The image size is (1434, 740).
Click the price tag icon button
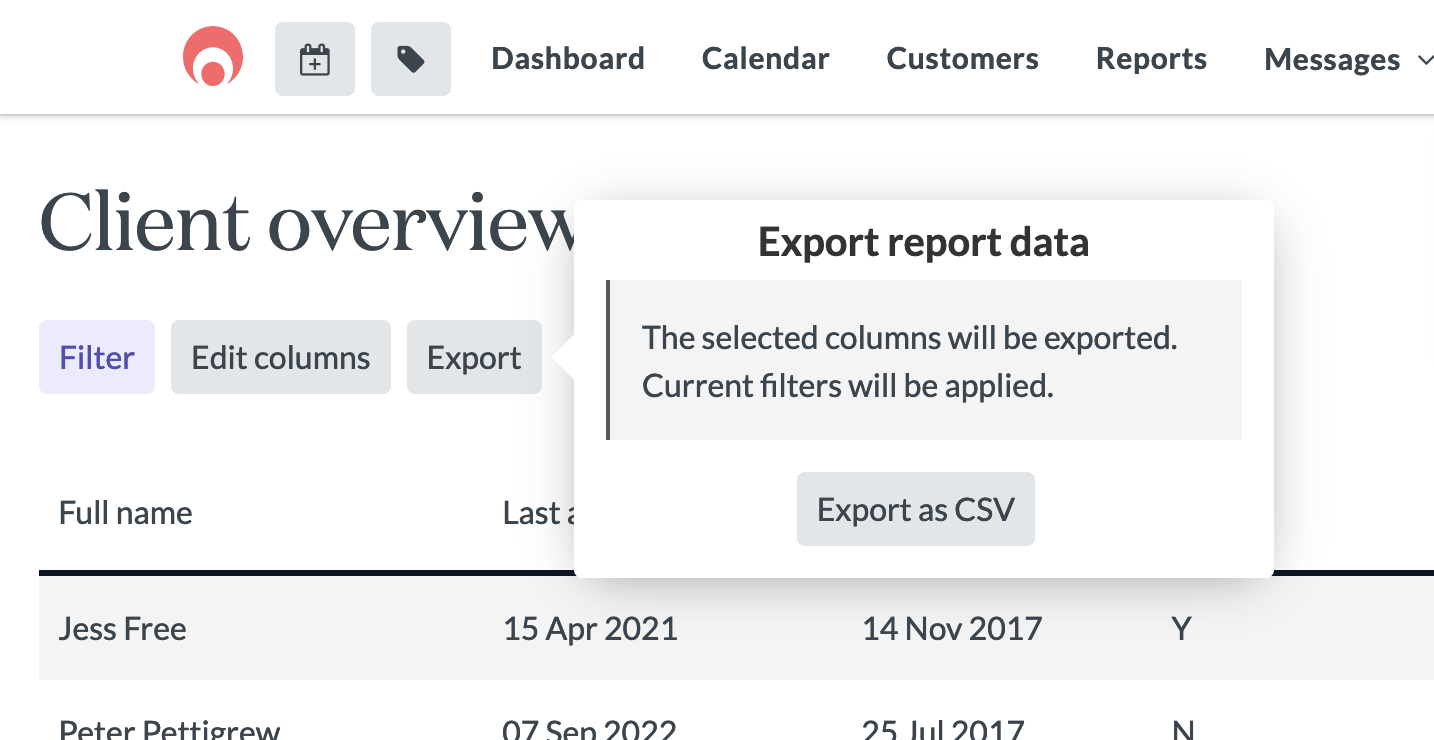(x=411, y=59)
